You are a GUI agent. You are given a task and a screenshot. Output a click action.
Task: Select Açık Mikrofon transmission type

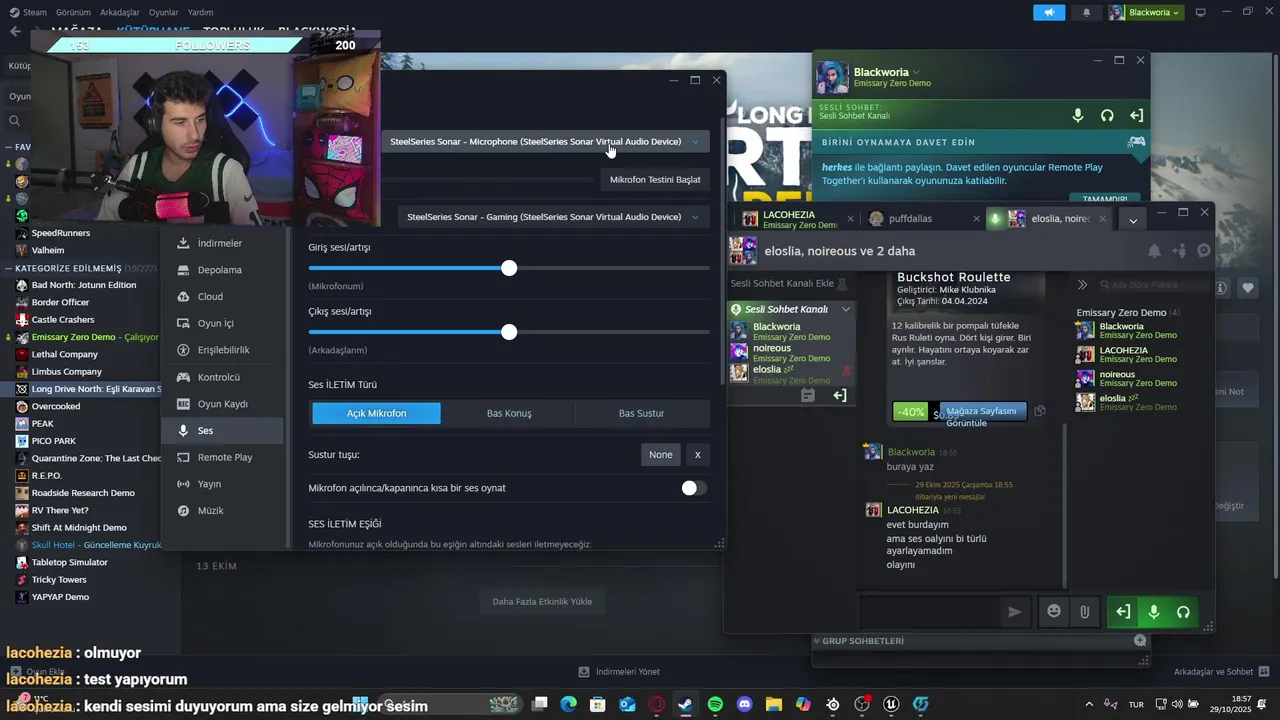[376, 413]
